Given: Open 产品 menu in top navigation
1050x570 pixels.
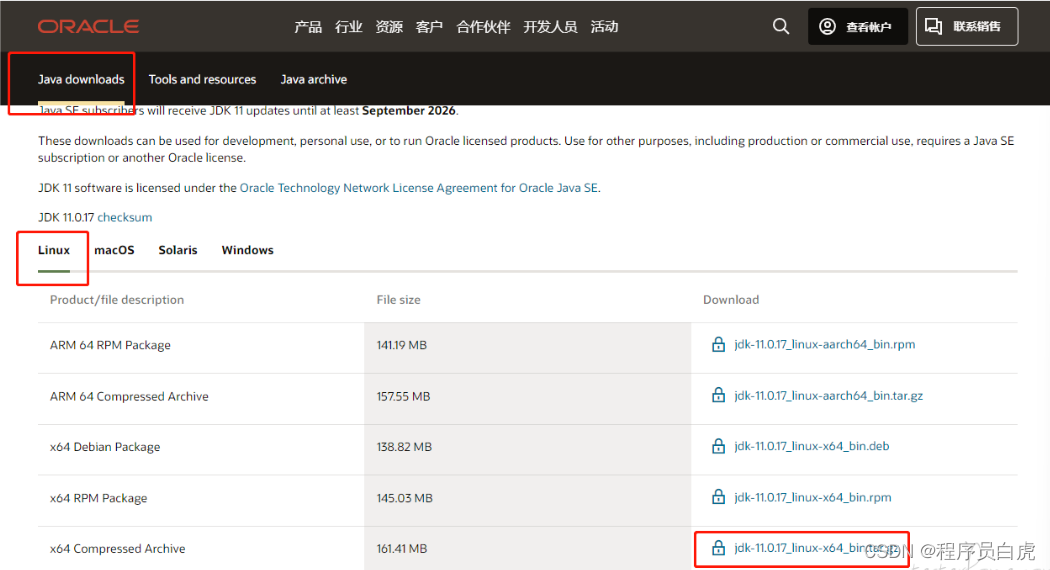Looking at the screenshot, I should (308, 27).
